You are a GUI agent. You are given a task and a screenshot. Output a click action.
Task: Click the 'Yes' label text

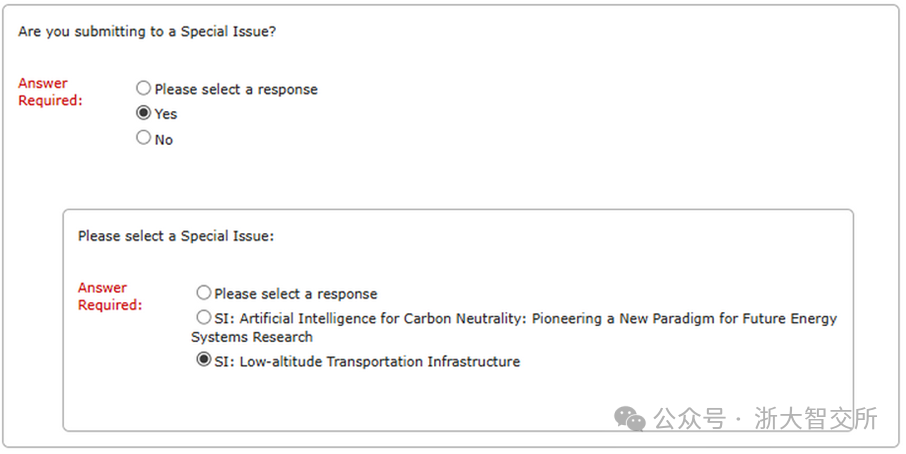coord(166,114)
